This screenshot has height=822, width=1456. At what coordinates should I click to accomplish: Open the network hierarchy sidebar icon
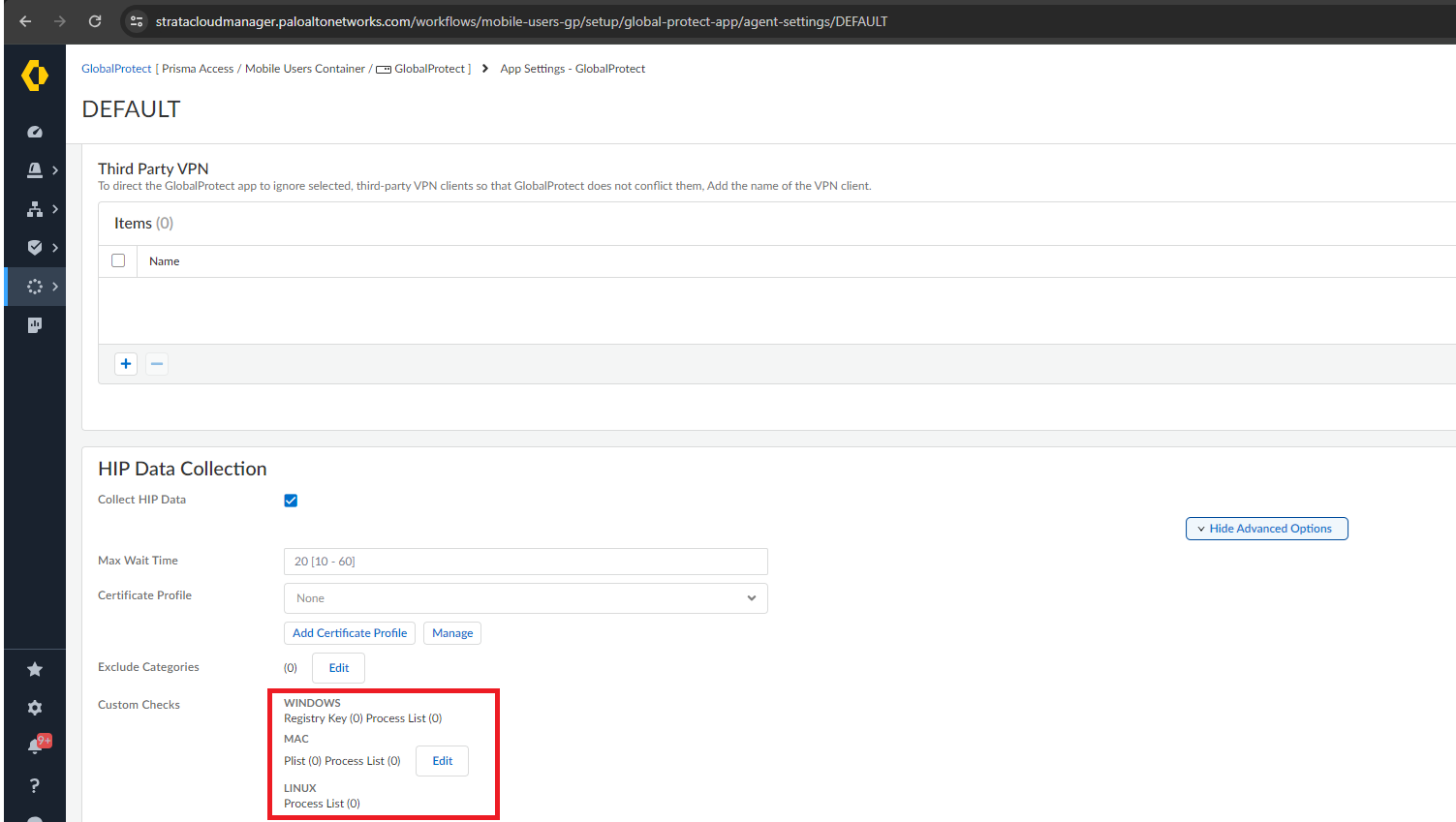point(35,209)
